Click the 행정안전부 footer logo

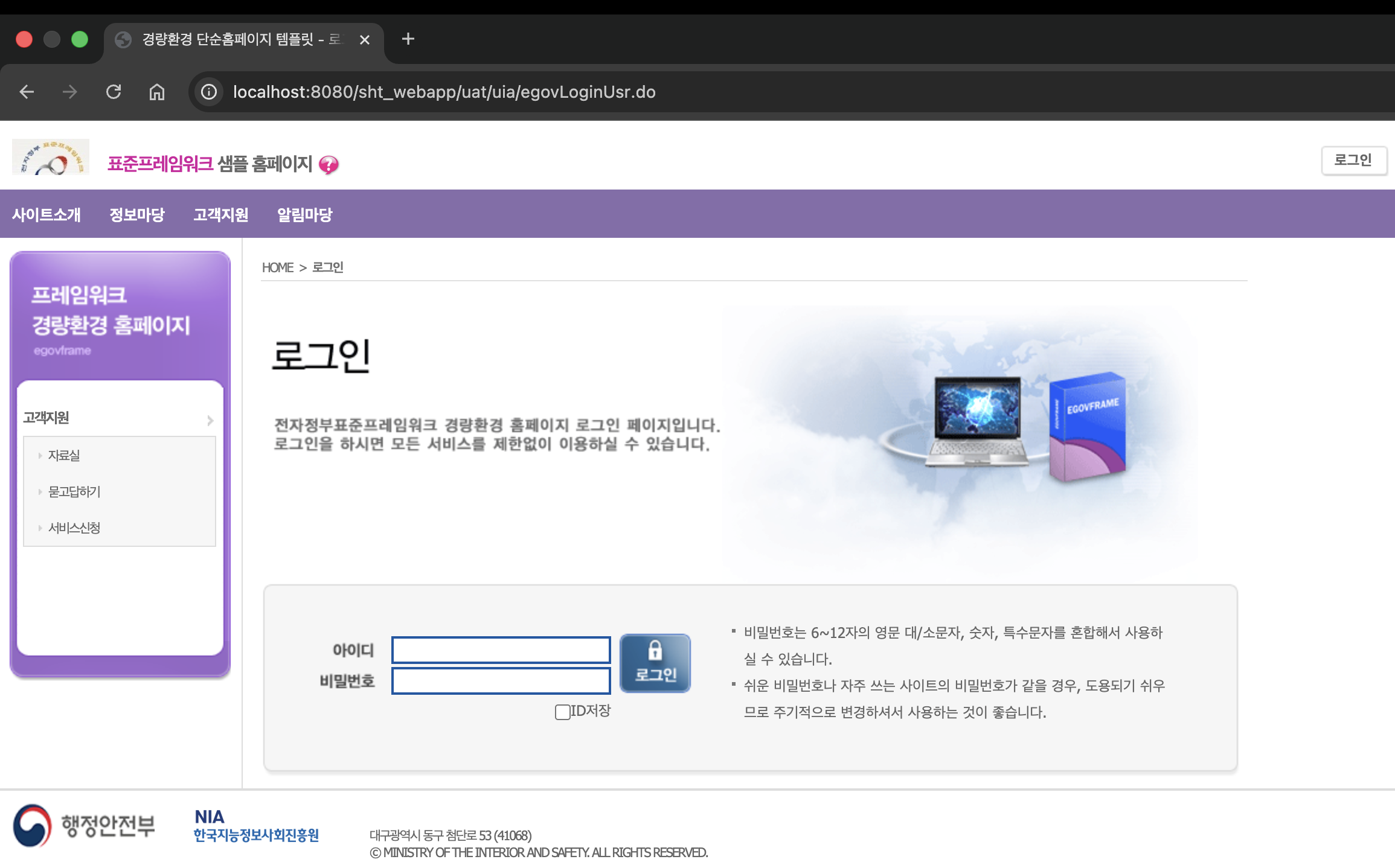point(85,825)
